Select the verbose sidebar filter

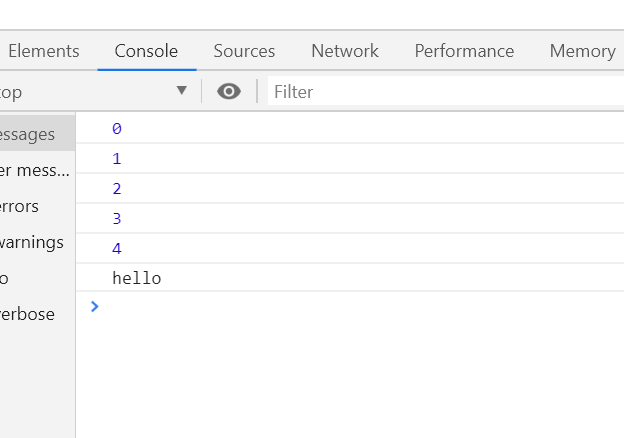[x=28, y=314]
